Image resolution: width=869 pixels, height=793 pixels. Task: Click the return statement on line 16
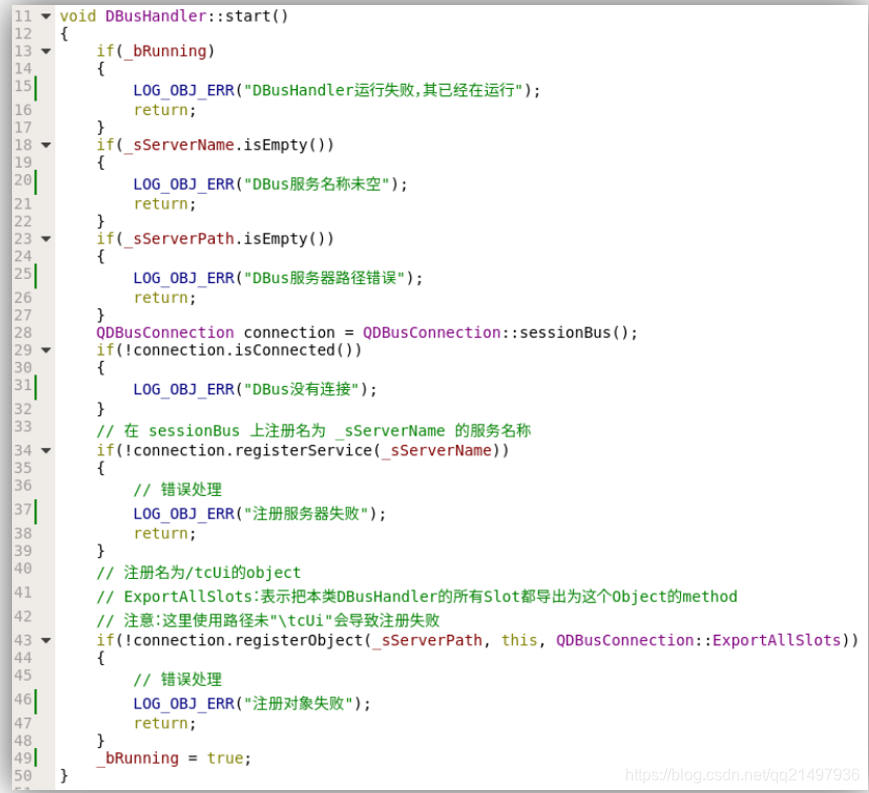coord(165,110)
